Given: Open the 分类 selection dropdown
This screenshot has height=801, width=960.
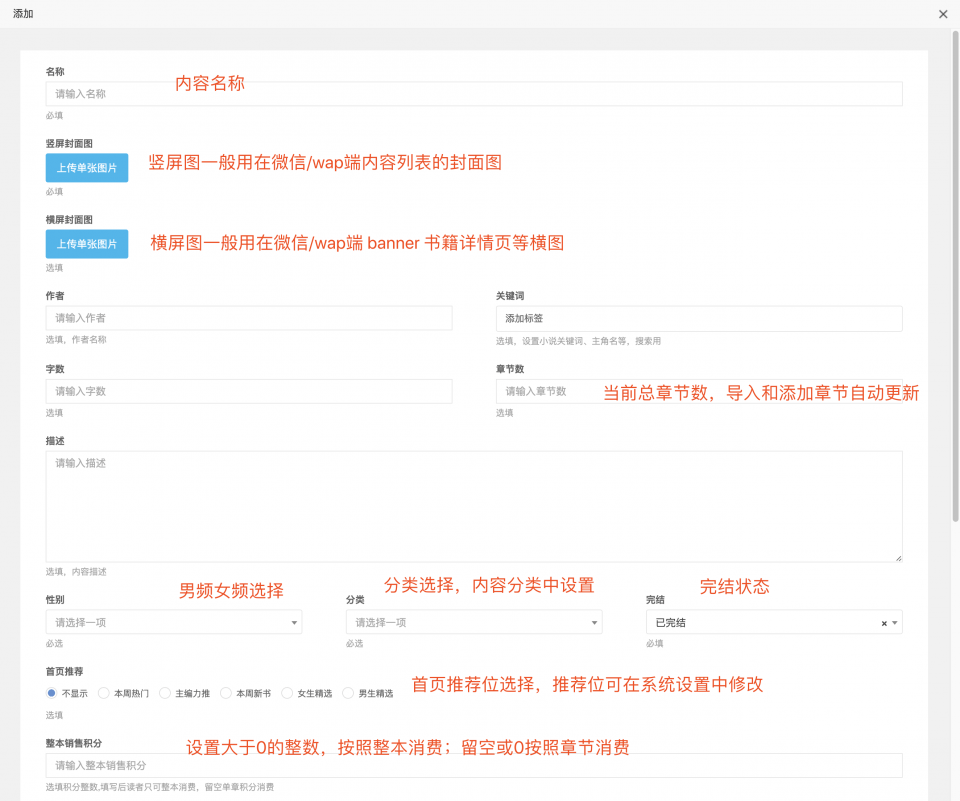Looking at the screenshot, I should (x=473, y=622).
